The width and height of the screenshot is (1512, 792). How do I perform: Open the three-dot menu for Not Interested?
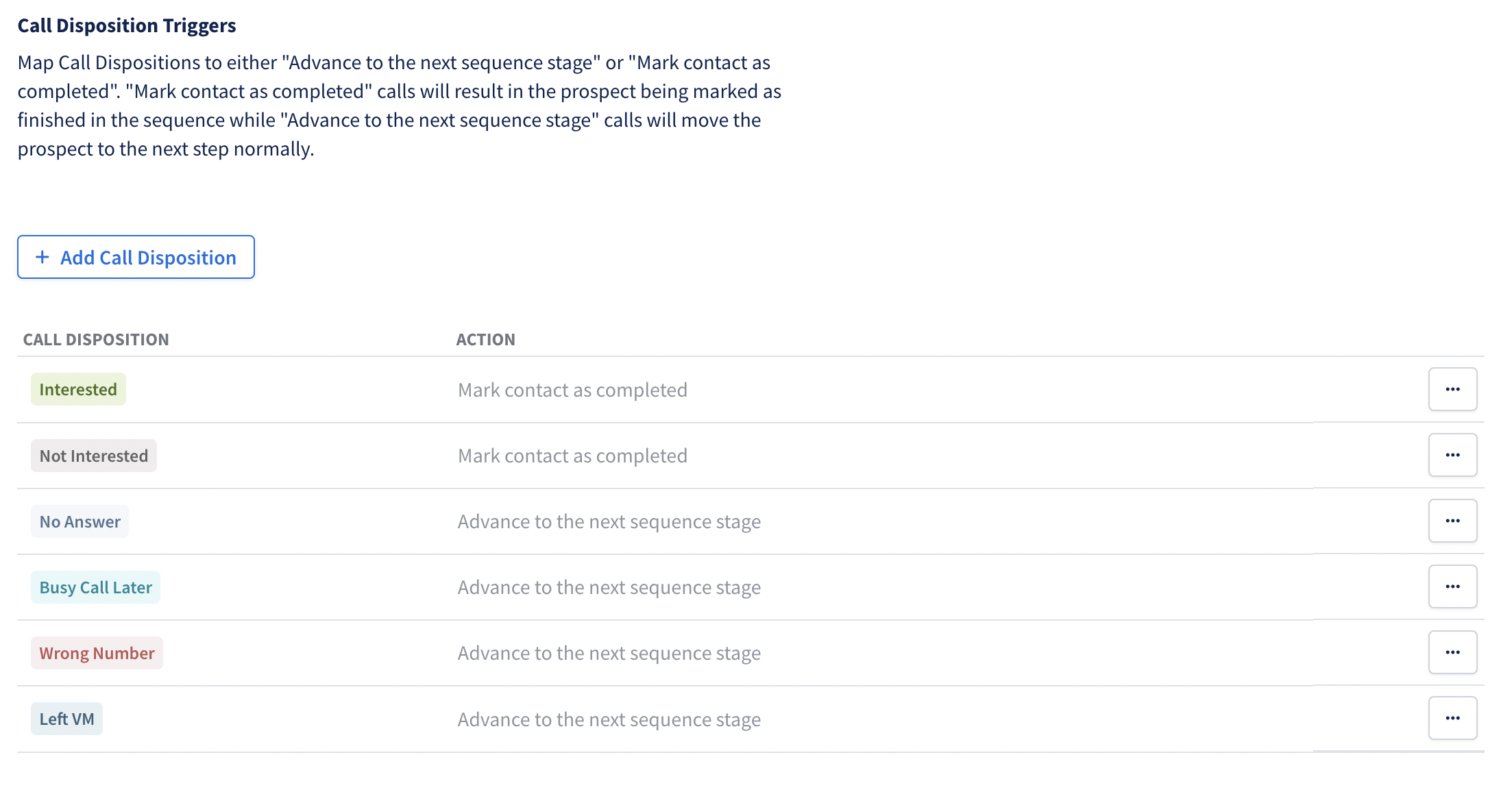coord(1452,455)
